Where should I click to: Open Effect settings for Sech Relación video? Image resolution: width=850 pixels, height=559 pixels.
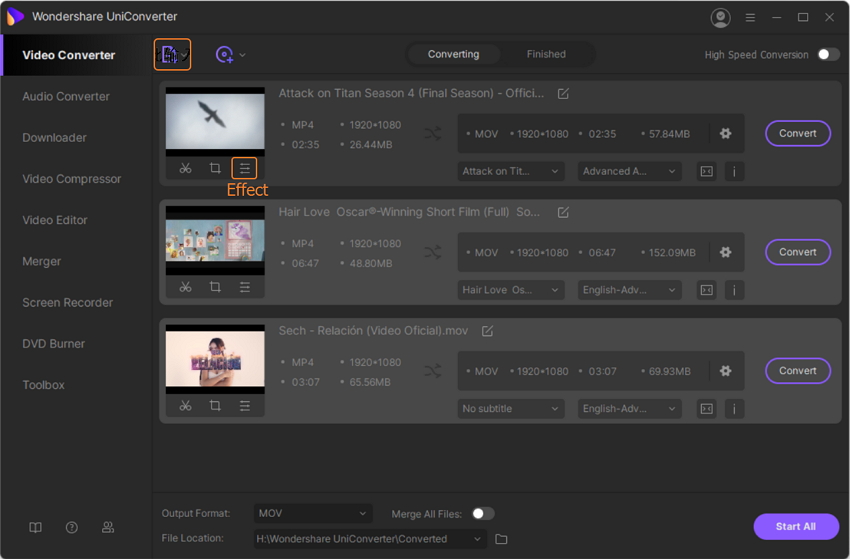245,406
